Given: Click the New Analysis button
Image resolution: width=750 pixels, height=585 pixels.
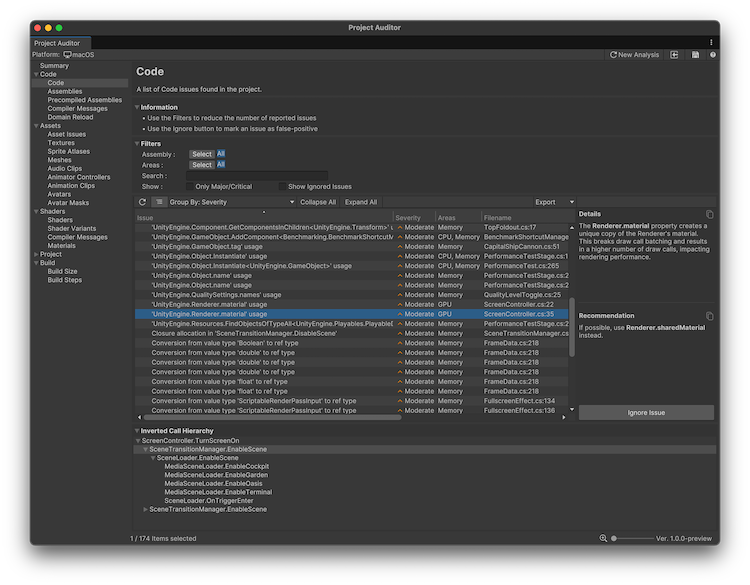Looking at the screenshot, I should (x=634, y=55).
